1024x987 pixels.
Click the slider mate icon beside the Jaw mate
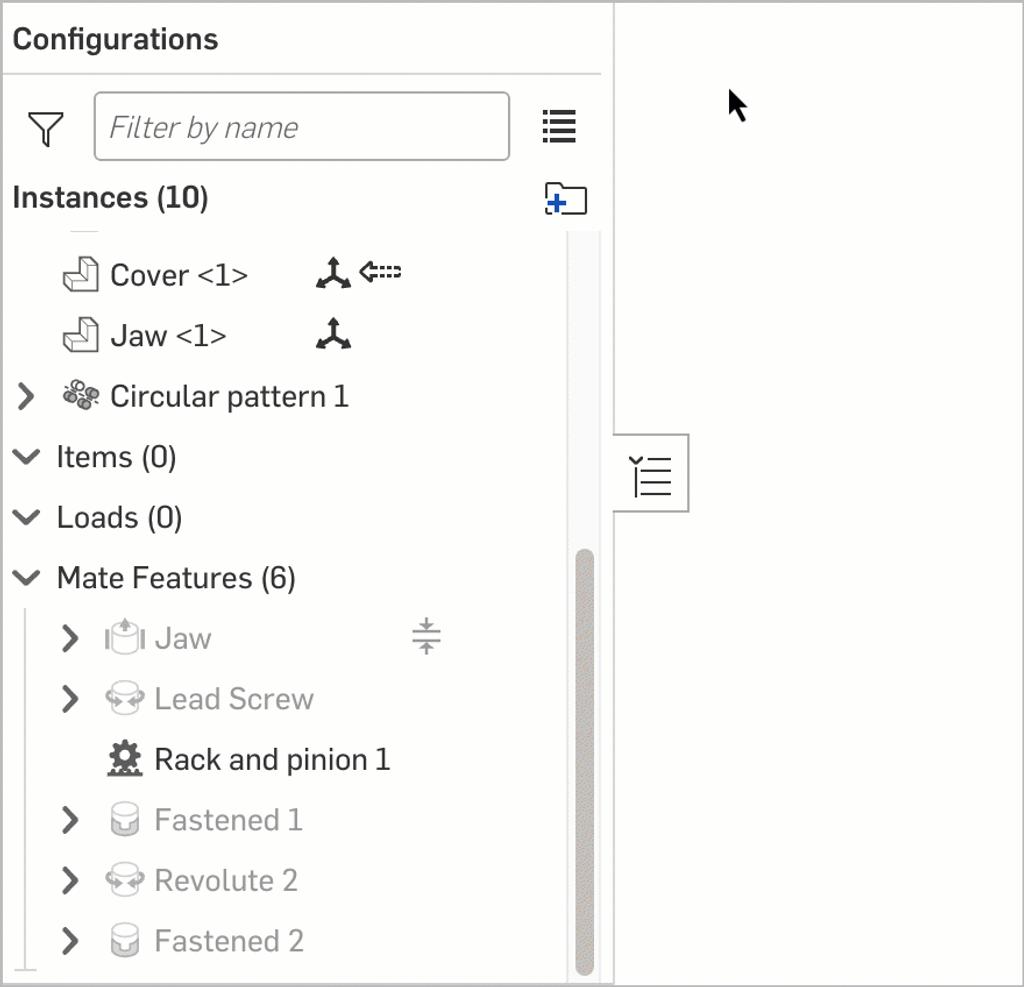click(x=124, y=638)
